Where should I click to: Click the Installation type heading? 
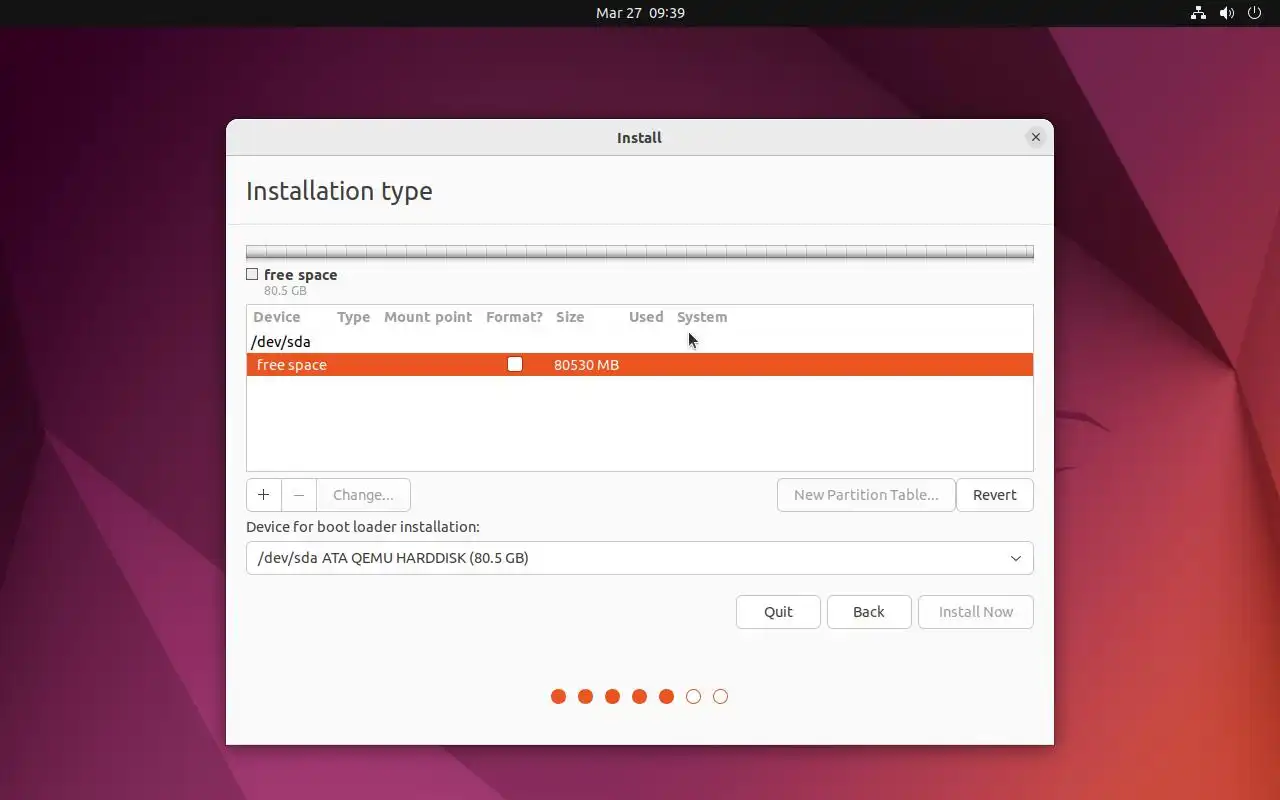click(339, 191)
